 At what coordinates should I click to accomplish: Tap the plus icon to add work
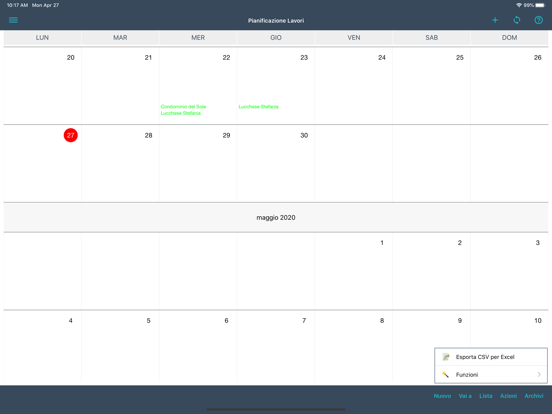(x=495, y=20)
